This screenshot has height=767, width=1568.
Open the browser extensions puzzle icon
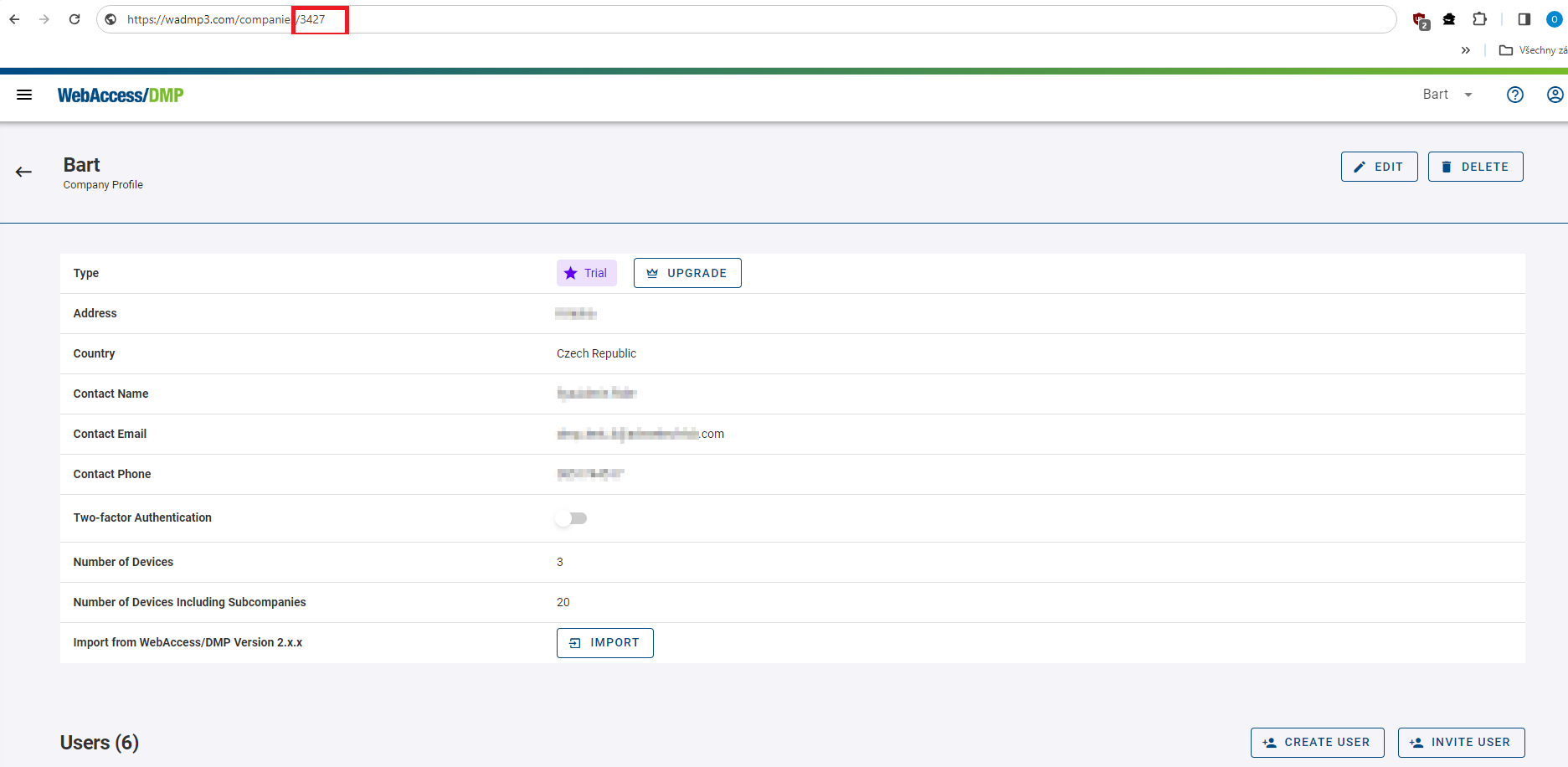coord(1480,19)
